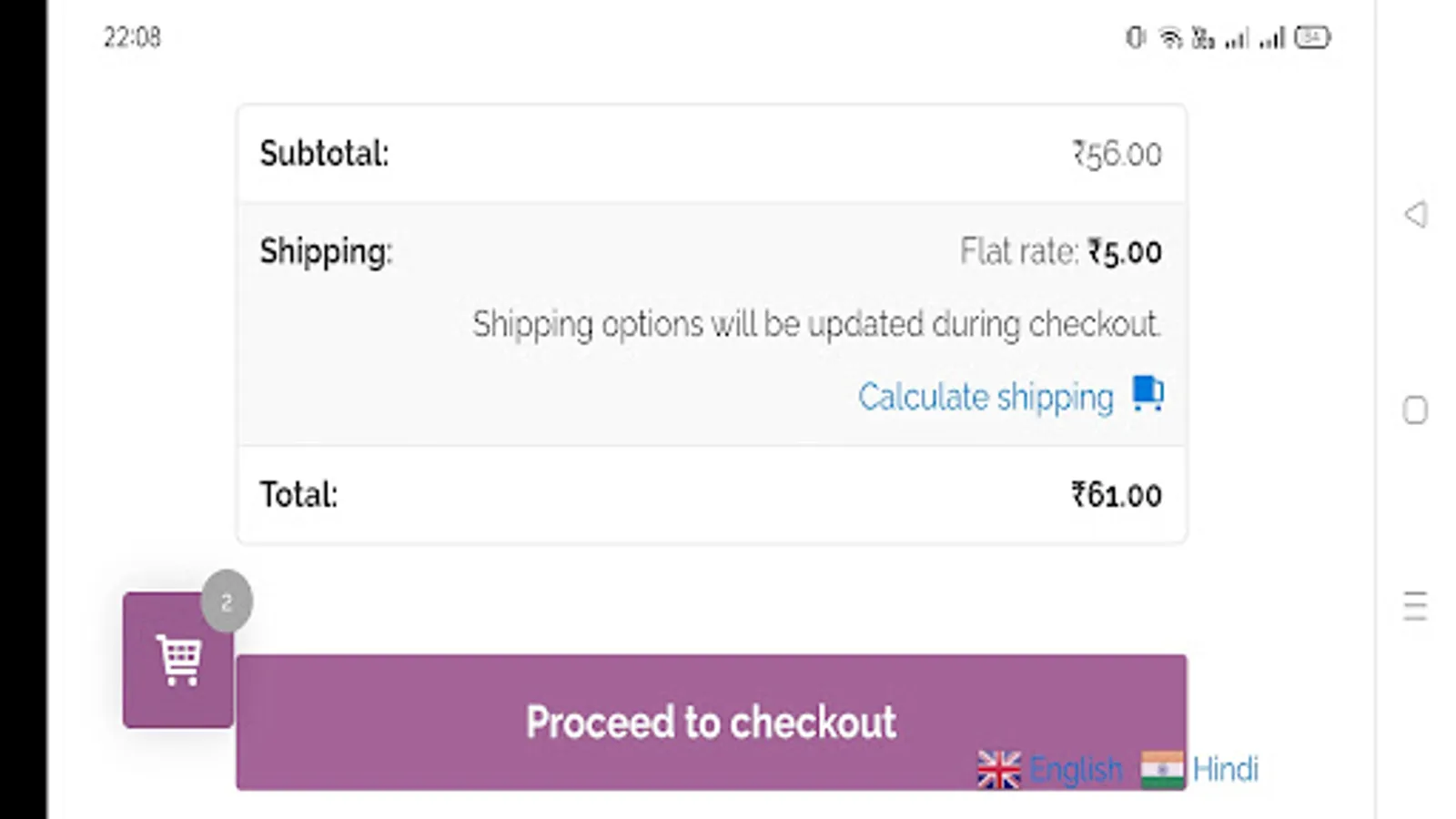Image resolution: width=1456 pixels, height=819 pixels.
Task: Tap the 22:08 clock in status bar
Action: pos(132,37)
